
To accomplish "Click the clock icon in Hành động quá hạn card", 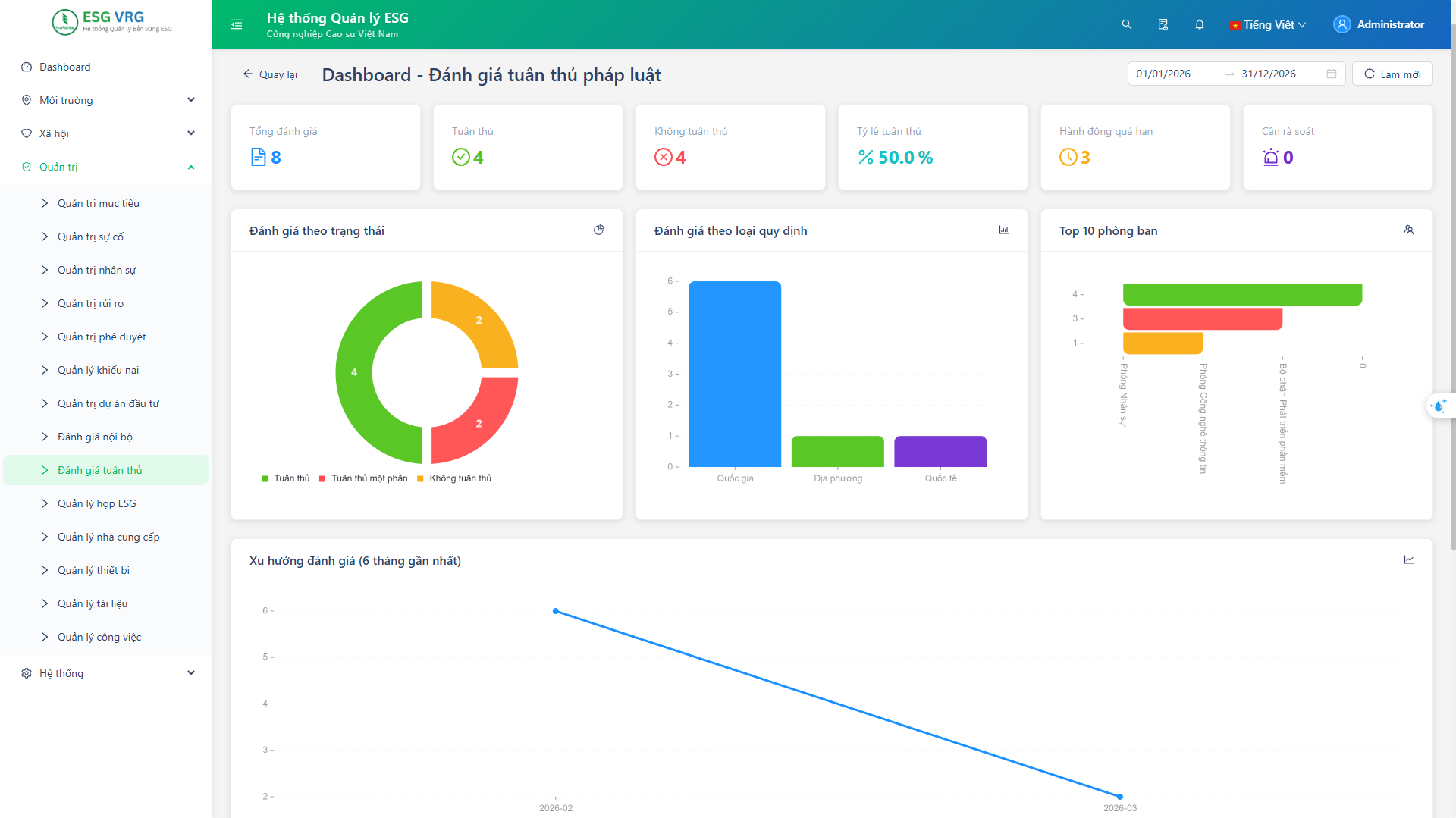I will [x=1068, y=157].
